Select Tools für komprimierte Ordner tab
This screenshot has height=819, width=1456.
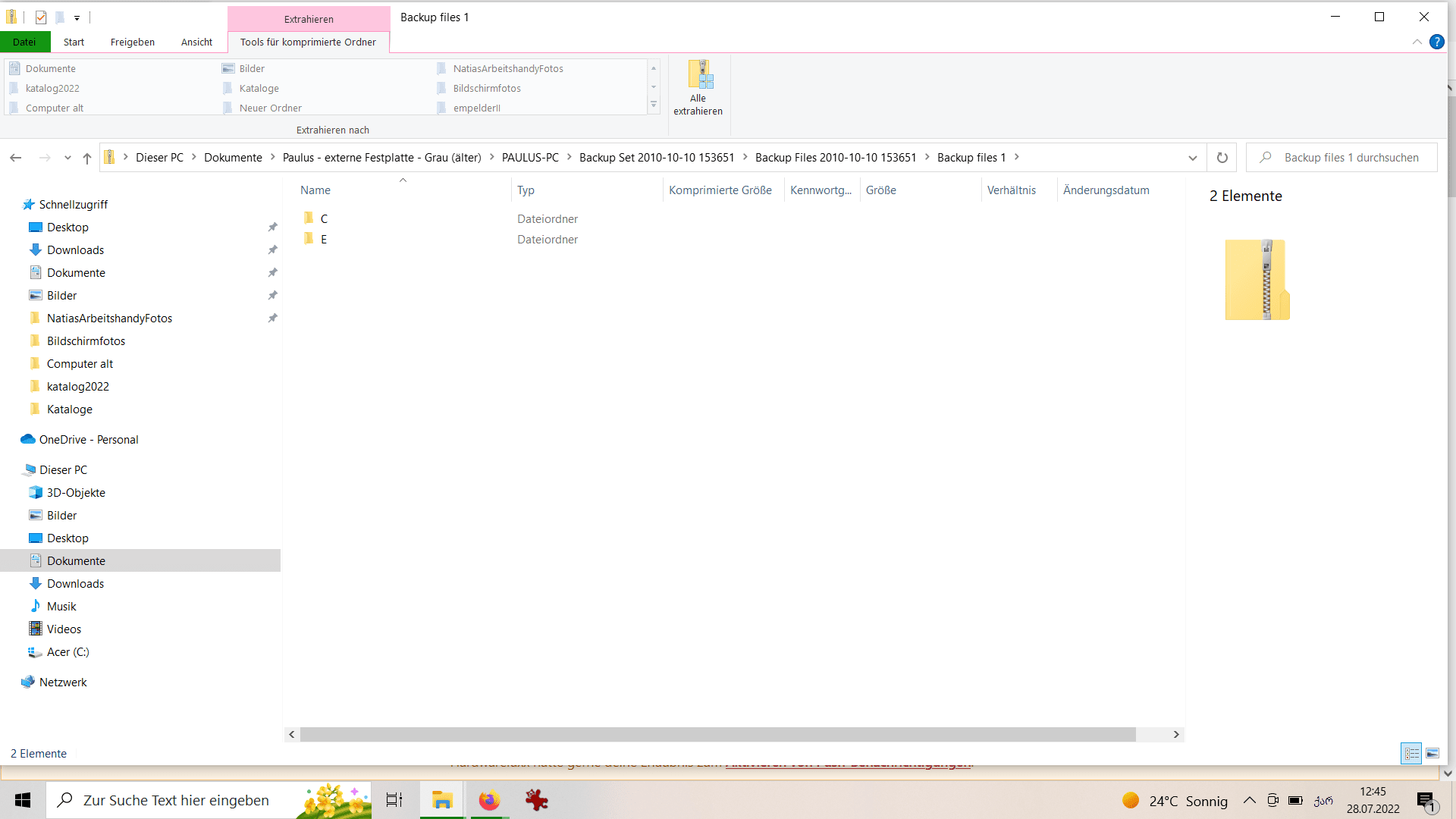308,42
